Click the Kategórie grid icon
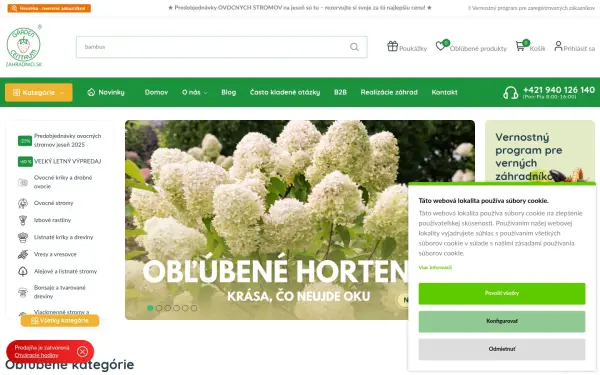Viewport: 600px width, 375px height. pos(16,93)
